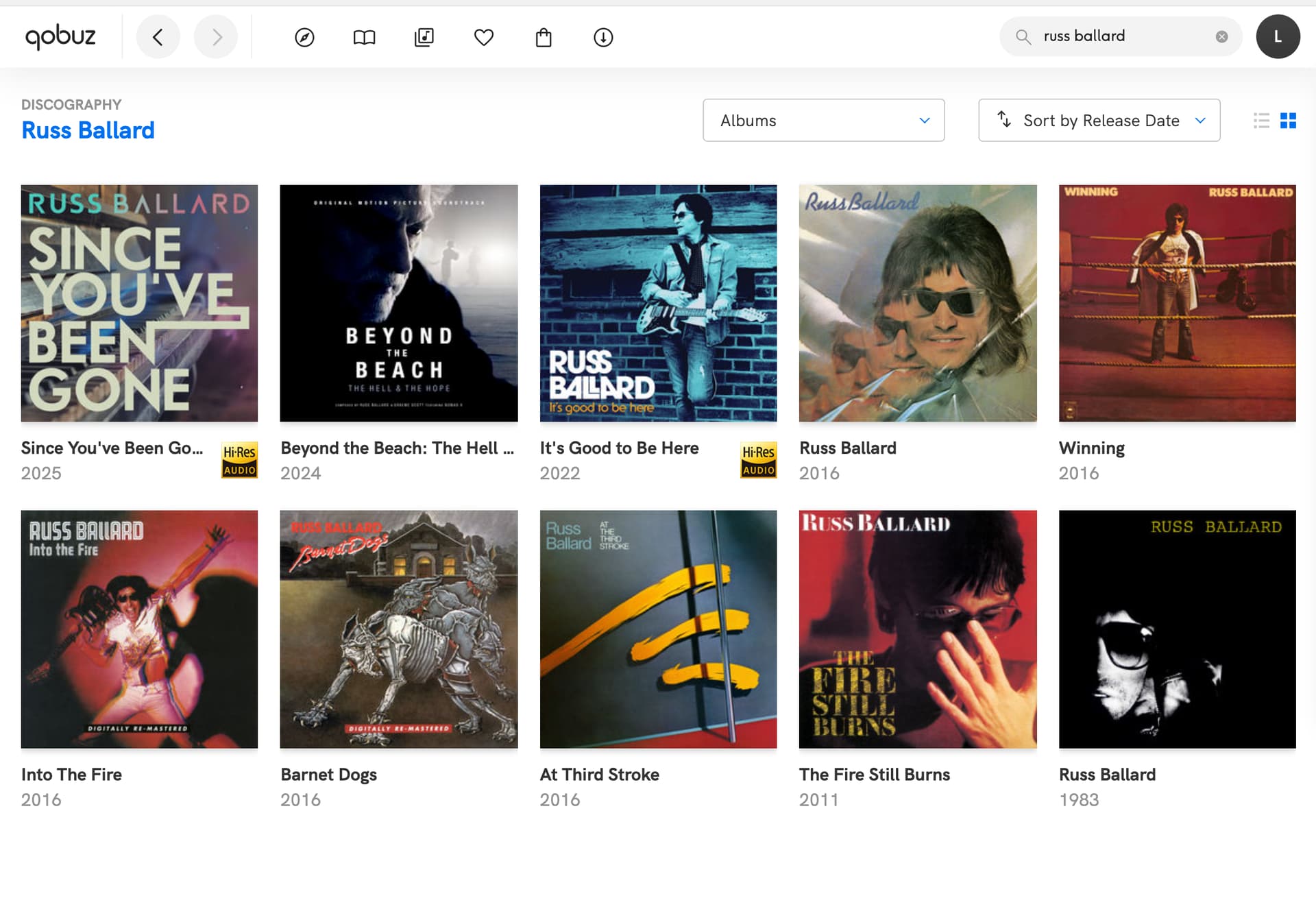Viewport: 1316px width, 920px height.
Task: Switch to list view layout
Action: click(1261, 121)
